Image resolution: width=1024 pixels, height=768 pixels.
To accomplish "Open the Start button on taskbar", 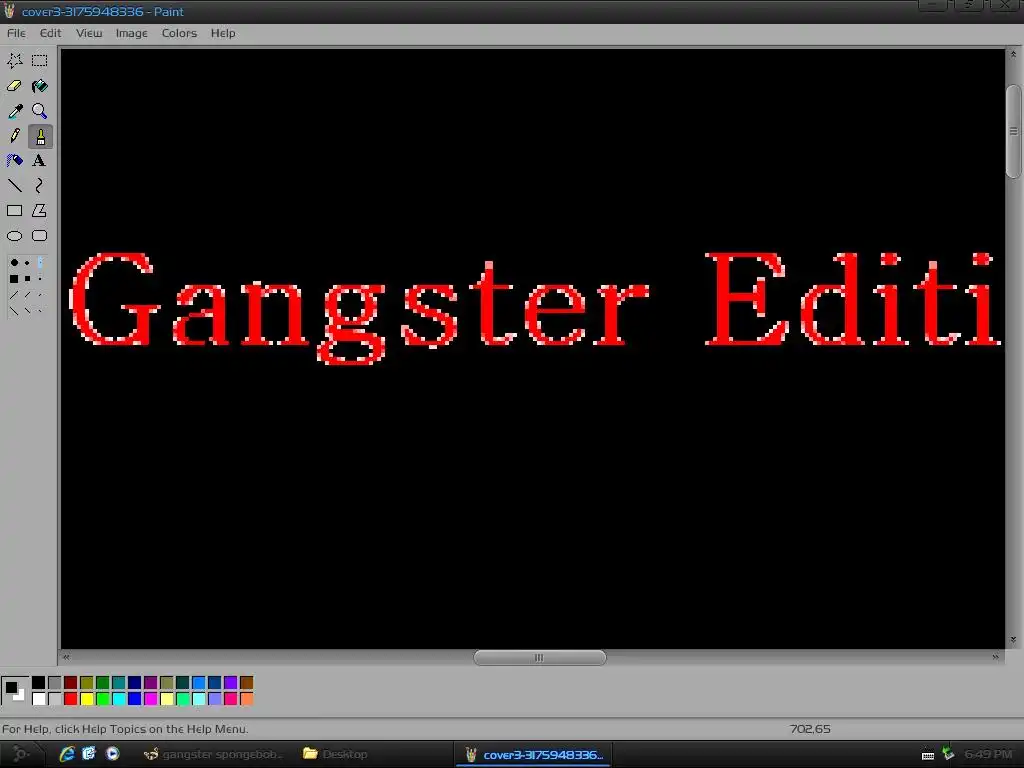I will click(22, 754).
